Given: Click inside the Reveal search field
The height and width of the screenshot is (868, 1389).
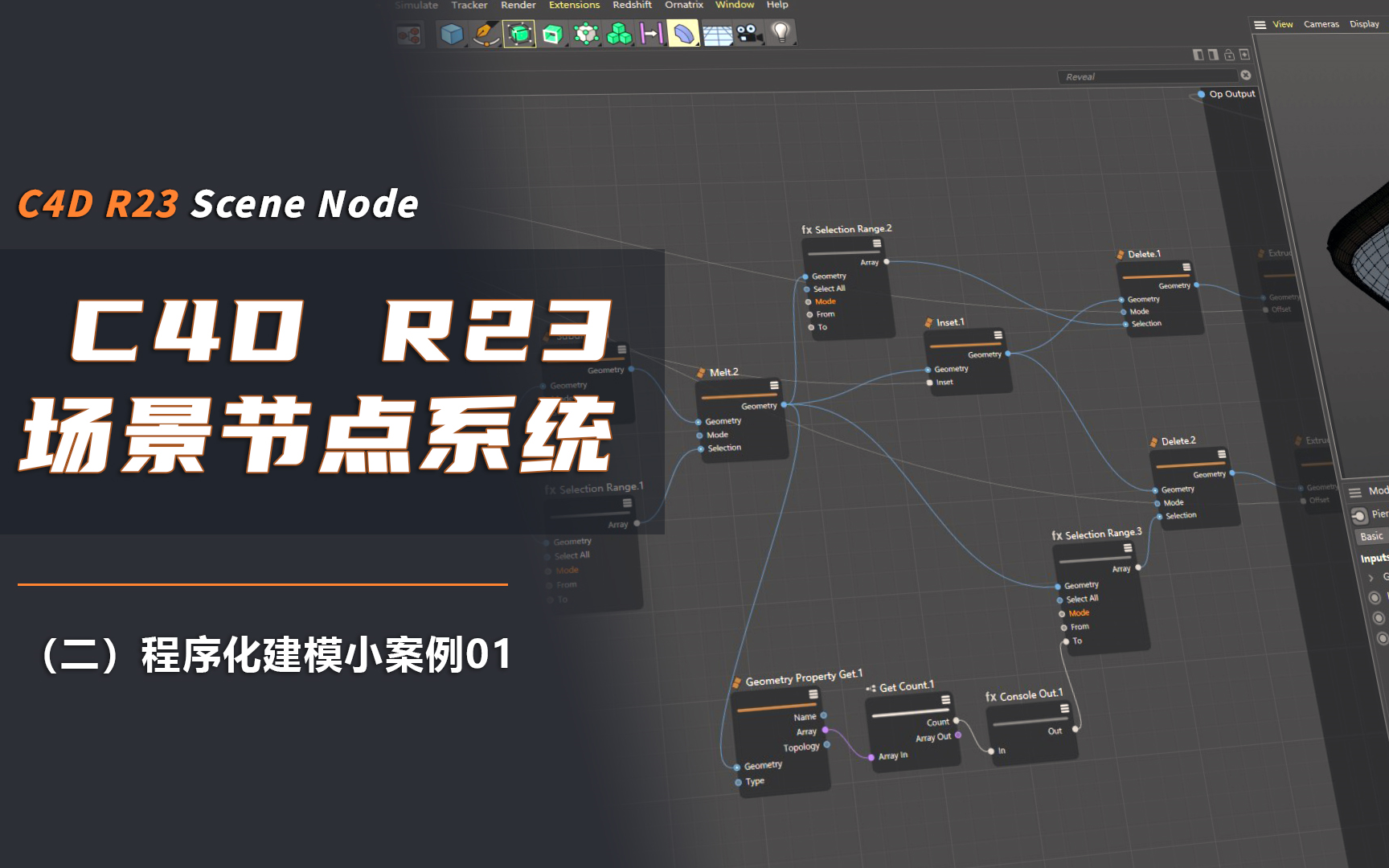Looking at the screenshot, I should click(1148, 76).
